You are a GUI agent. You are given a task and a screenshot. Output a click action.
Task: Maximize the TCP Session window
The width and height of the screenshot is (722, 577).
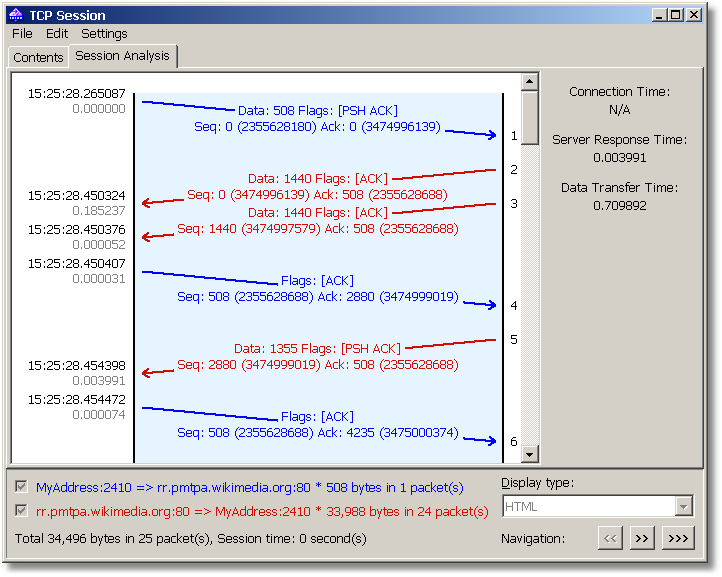[676, 15]
